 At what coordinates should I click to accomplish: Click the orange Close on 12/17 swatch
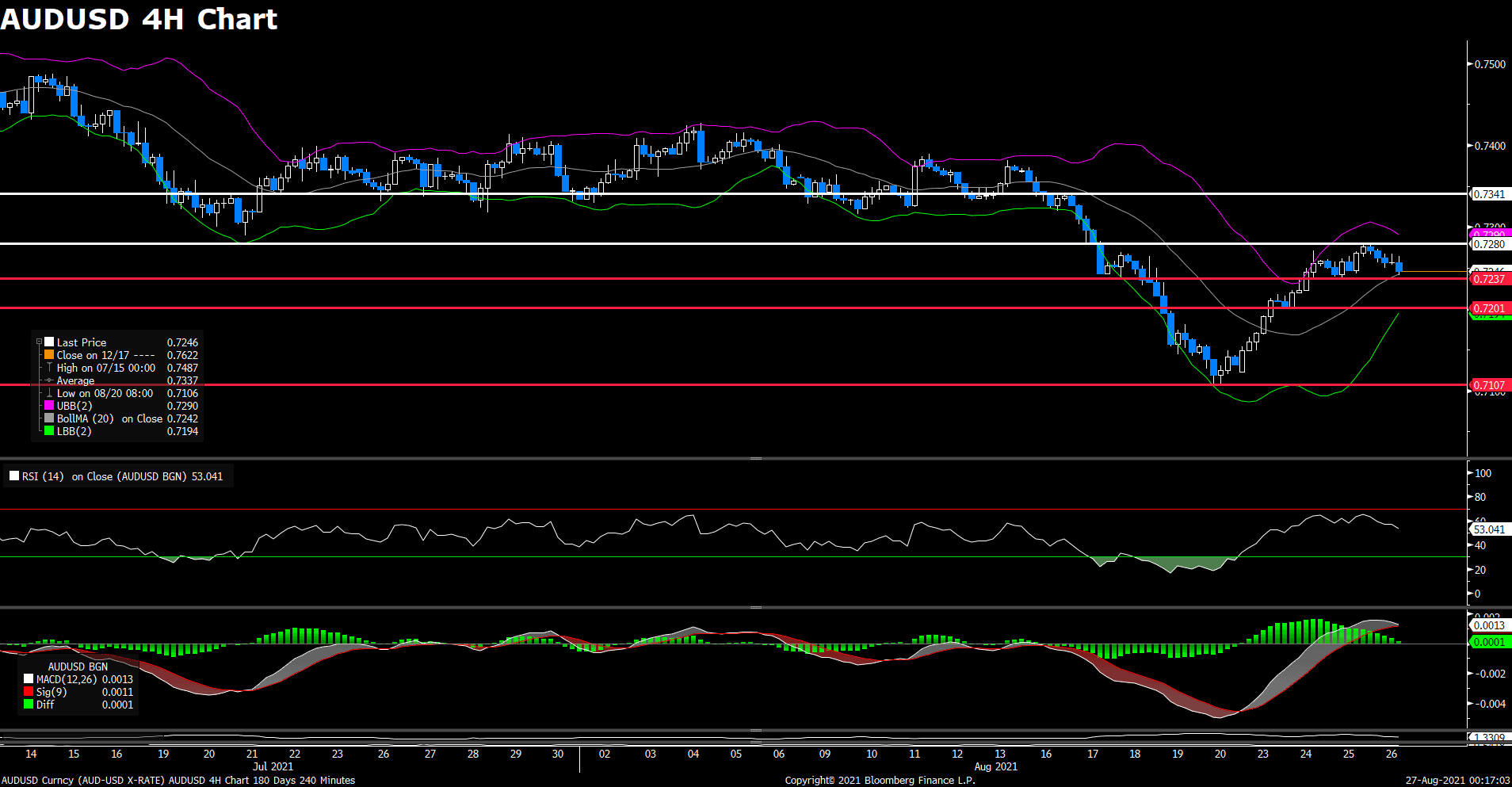49,355
